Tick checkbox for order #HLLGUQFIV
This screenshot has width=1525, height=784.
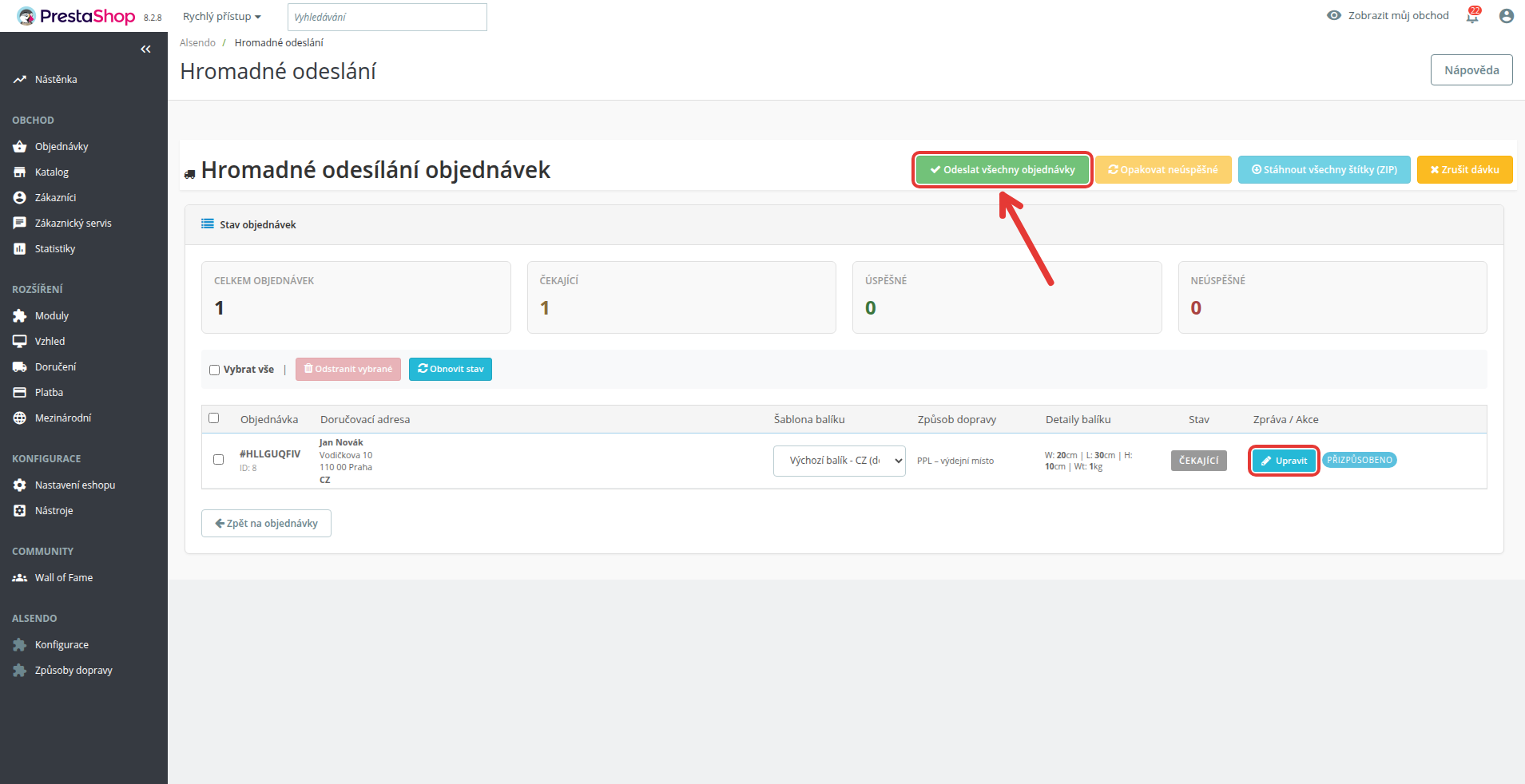point(218,460)
